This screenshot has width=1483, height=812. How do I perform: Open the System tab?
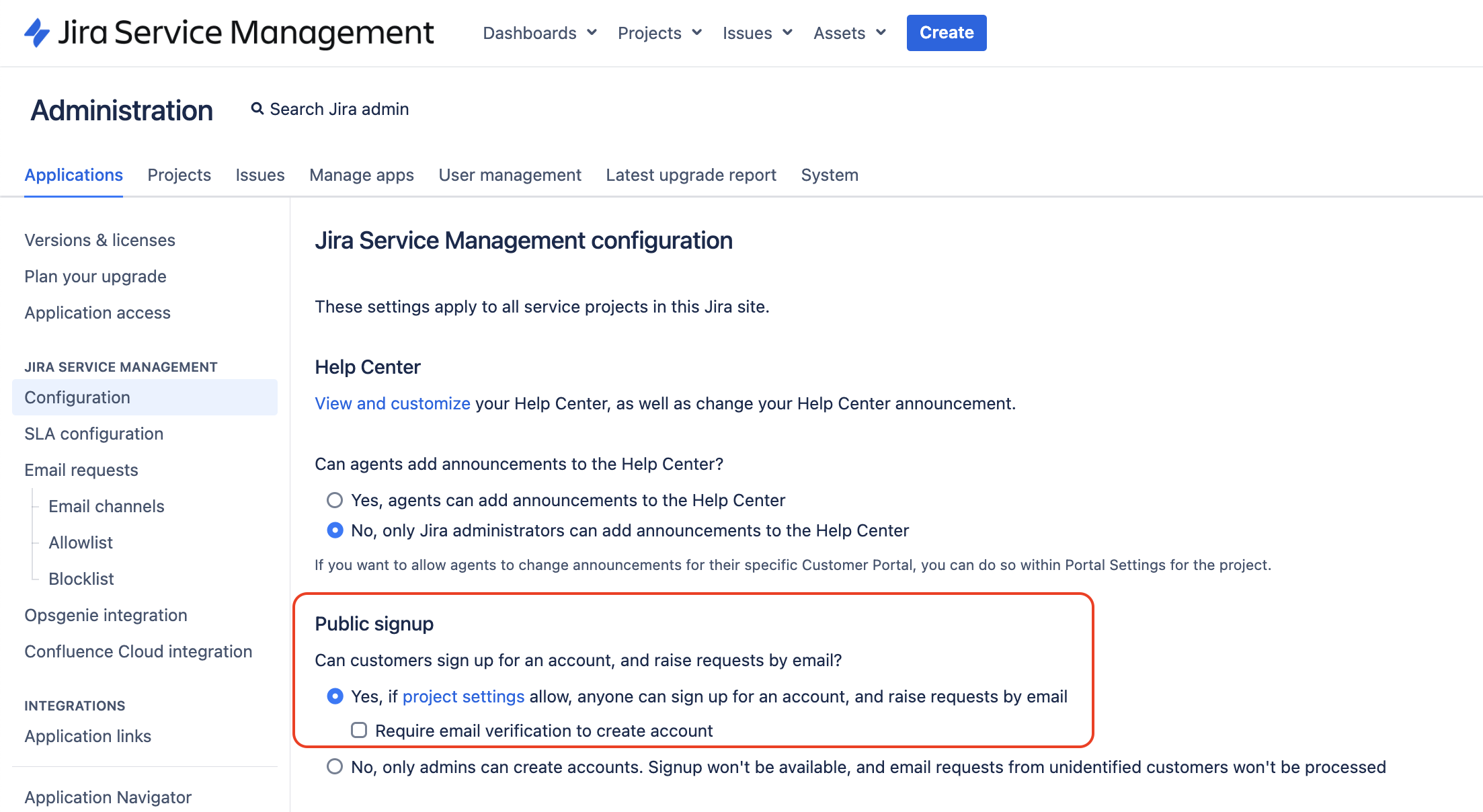coord(829,175)
